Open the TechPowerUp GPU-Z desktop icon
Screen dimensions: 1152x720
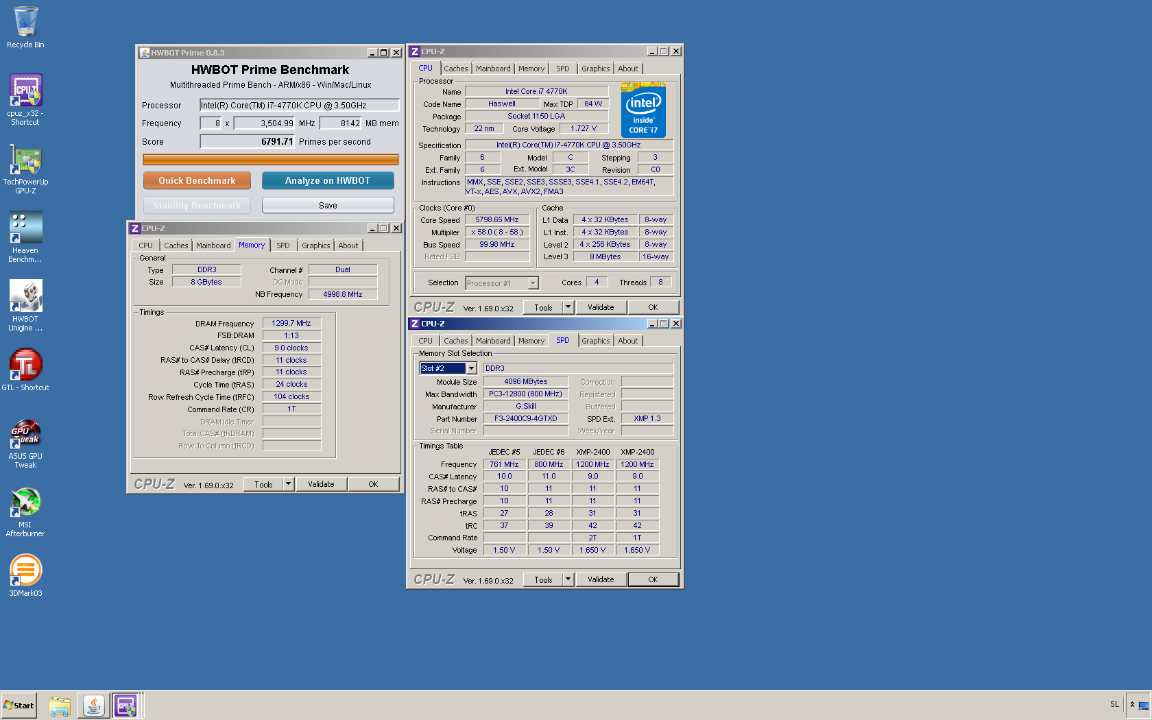pos(25,169)
